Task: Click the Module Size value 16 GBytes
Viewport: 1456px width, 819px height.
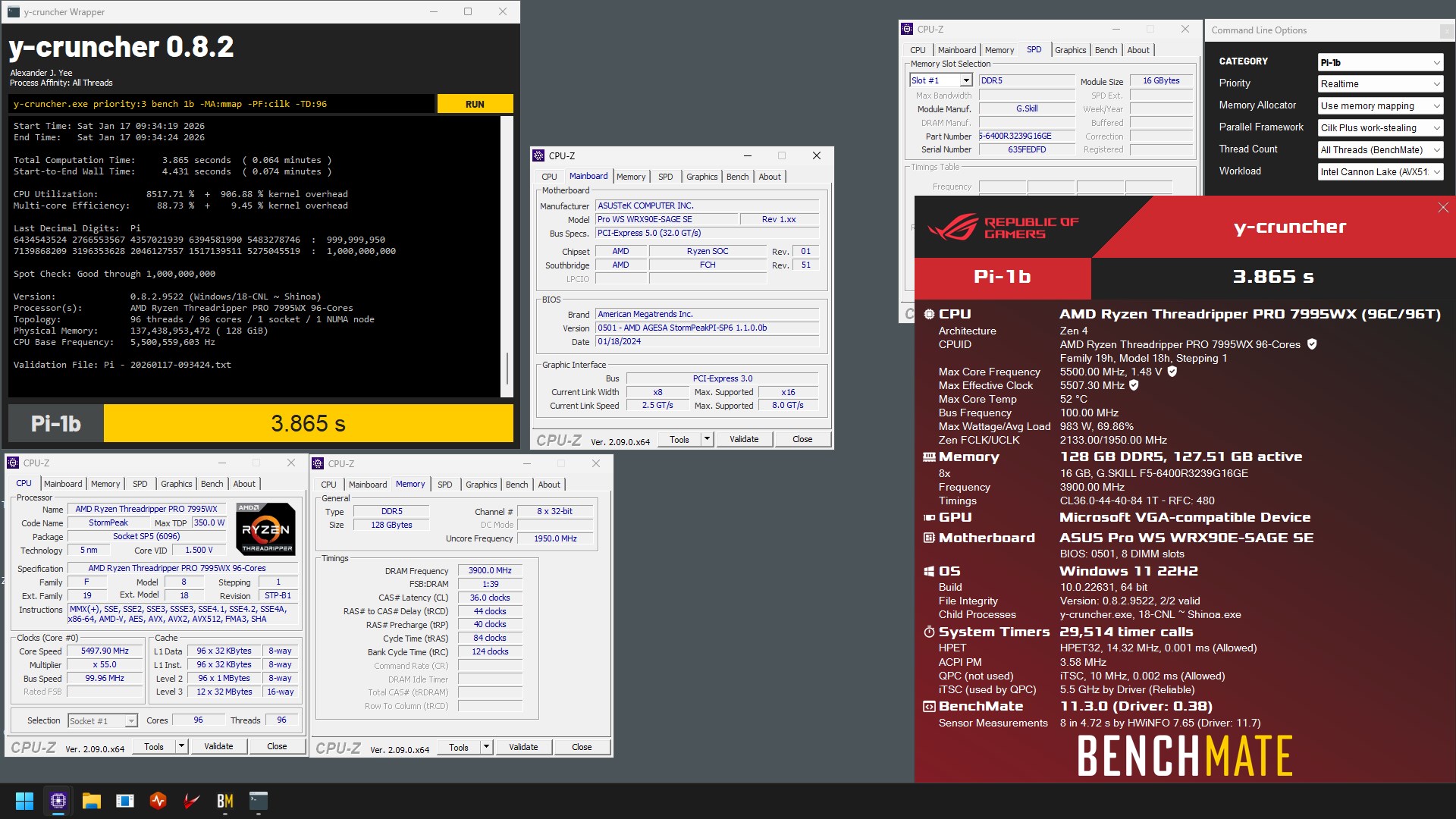Action: 1161,80
